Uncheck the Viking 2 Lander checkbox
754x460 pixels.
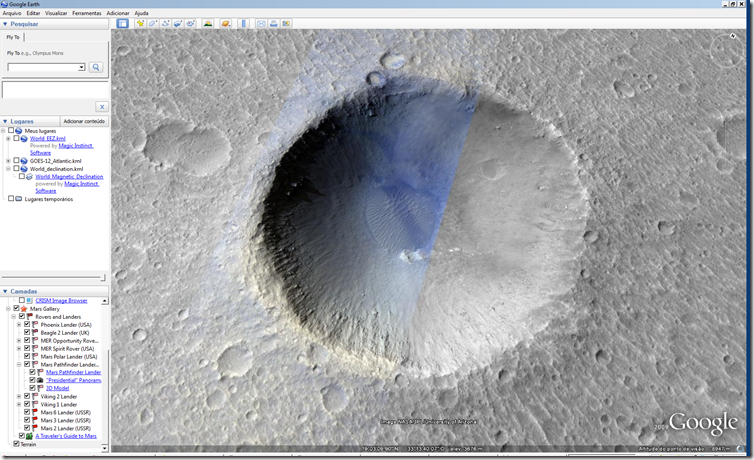coord(27,396)
